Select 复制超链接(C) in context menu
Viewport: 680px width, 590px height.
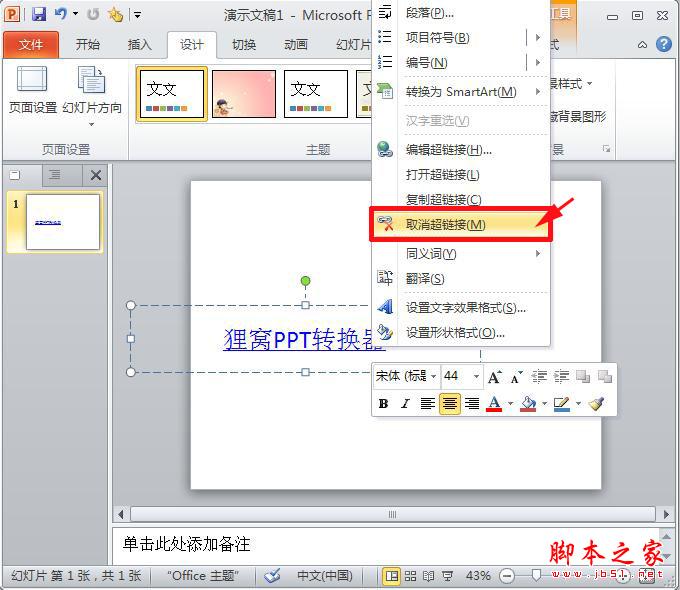(461, 200)
